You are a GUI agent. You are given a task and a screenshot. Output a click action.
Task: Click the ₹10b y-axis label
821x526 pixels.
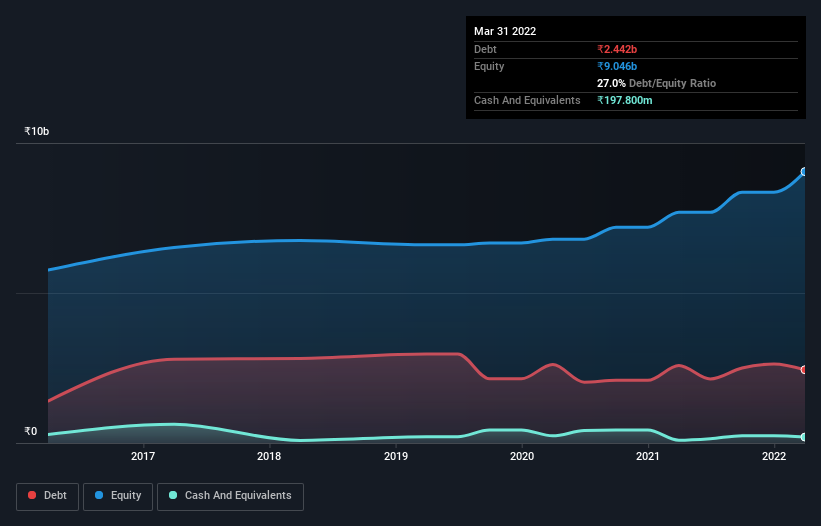coord(37,131)
